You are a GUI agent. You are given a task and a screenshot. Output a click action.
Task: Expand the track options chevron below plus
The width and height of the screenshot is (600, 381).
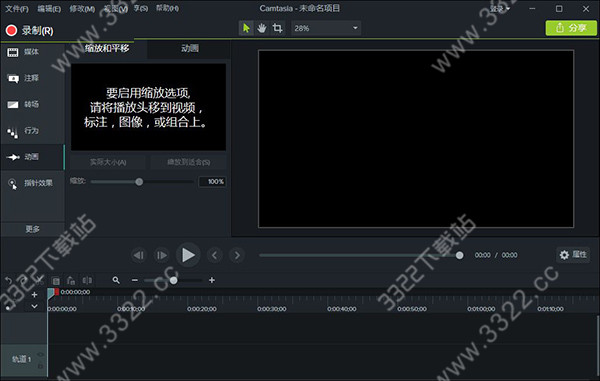point(34,306)
